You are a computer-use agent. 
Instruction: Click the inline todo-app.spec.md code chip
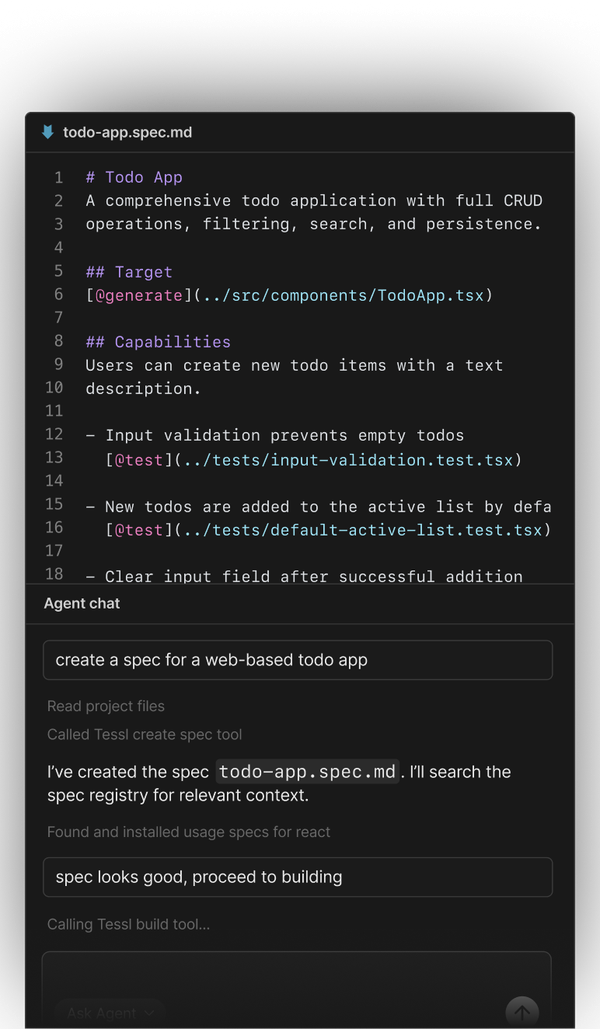(x=306, y=771)
